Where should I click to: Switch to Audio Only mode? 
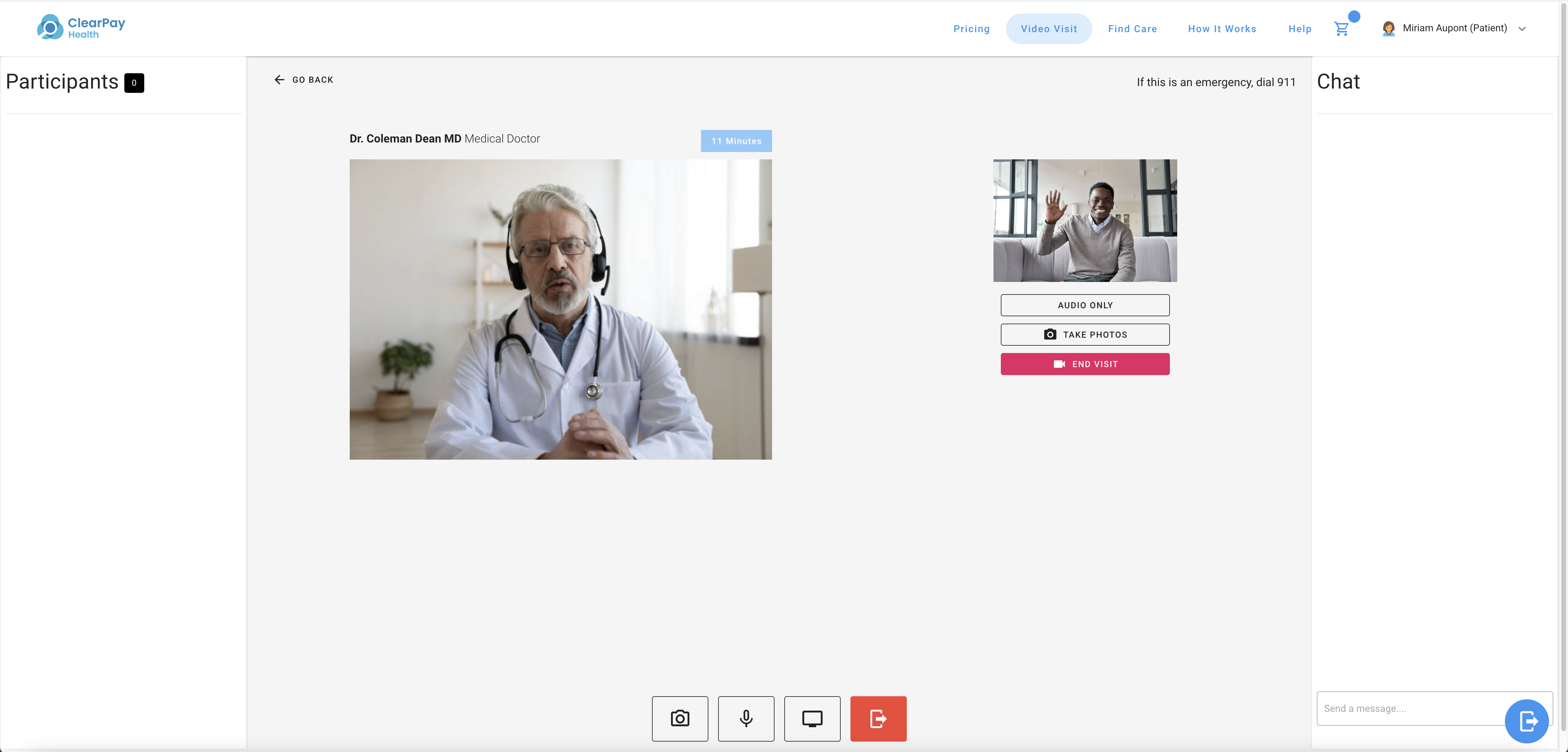tap(1085, 305)
